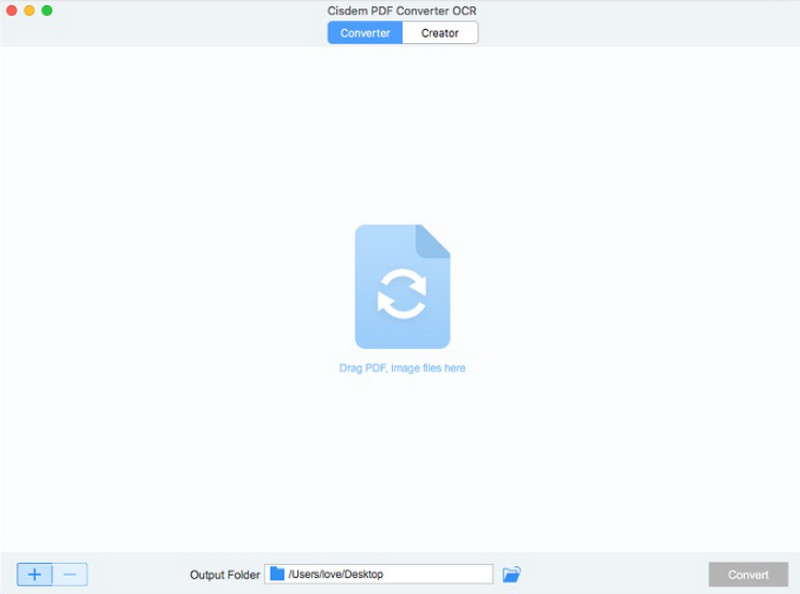Image resolution: width=800 pixels, height=594 pixels.
Task: Click the /Users/love/Desktop path text
Action: (x=336, y=574)
